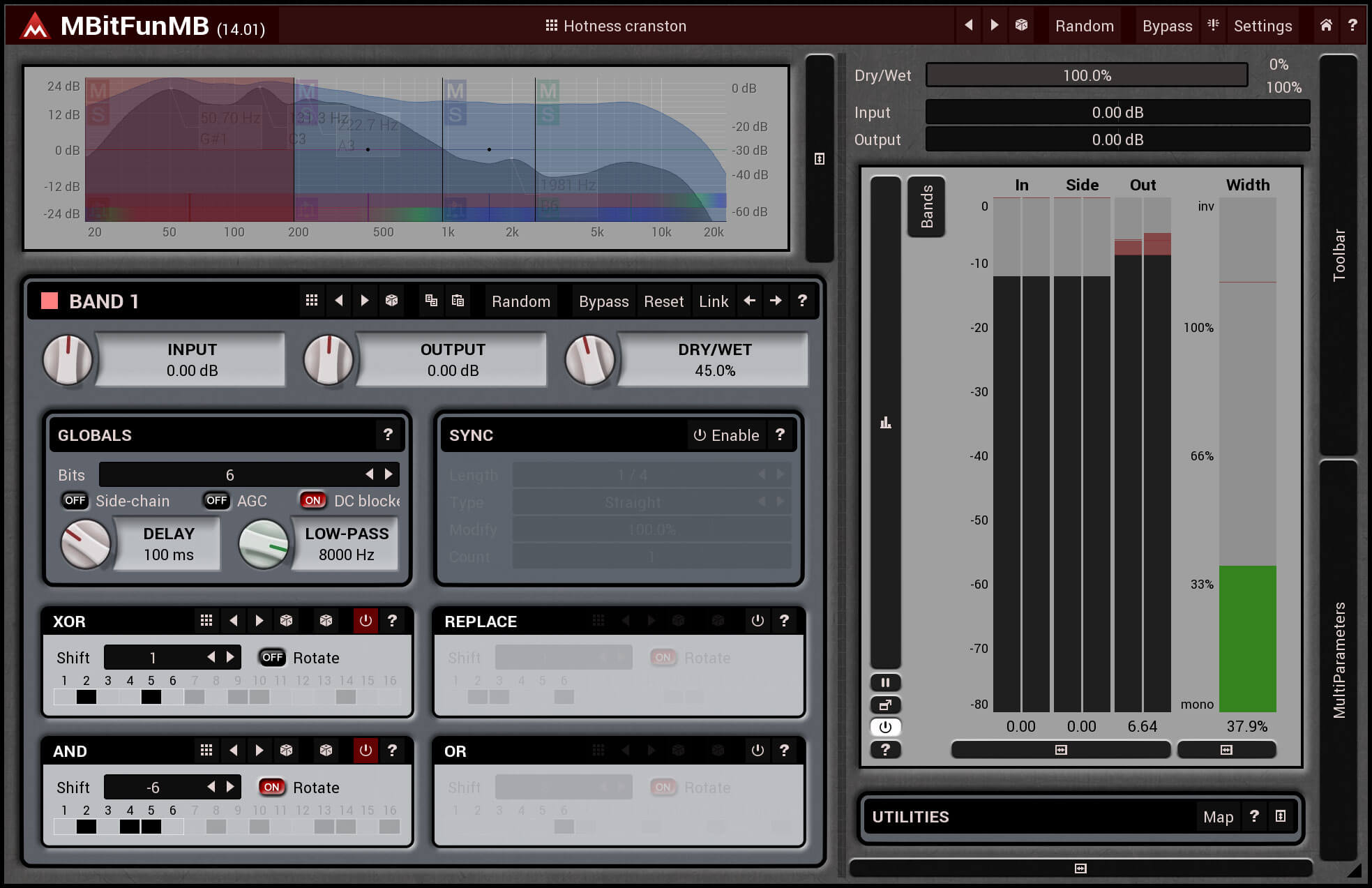This screenshot has height=888, width=1372.
Task: Click the Input 0.00 dB slider
Action: [x=1117, y=112]
